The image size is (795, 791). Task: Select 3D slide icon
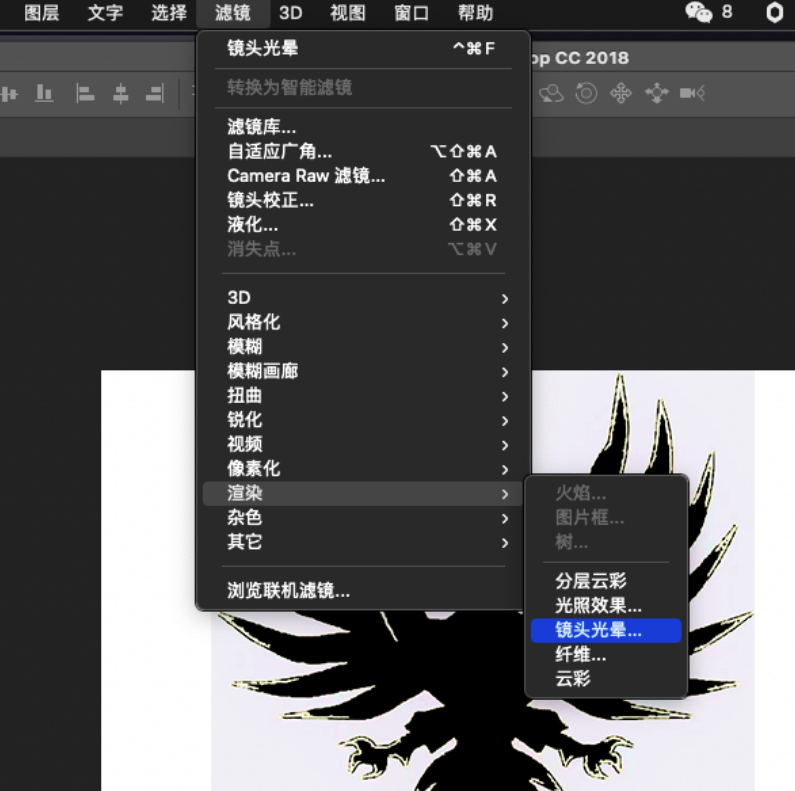[657, 93]
